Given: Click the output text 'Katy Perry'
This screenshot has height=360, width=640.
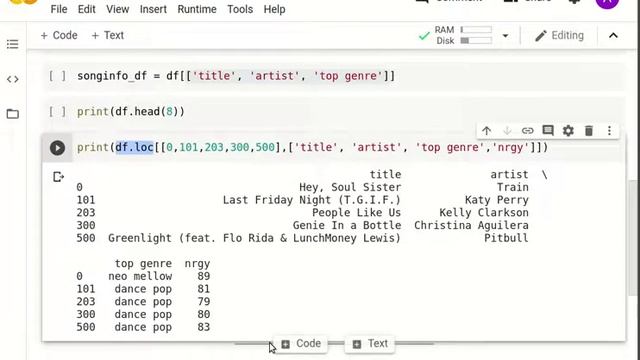Looking at the screenshot, I should pos(497,200).
